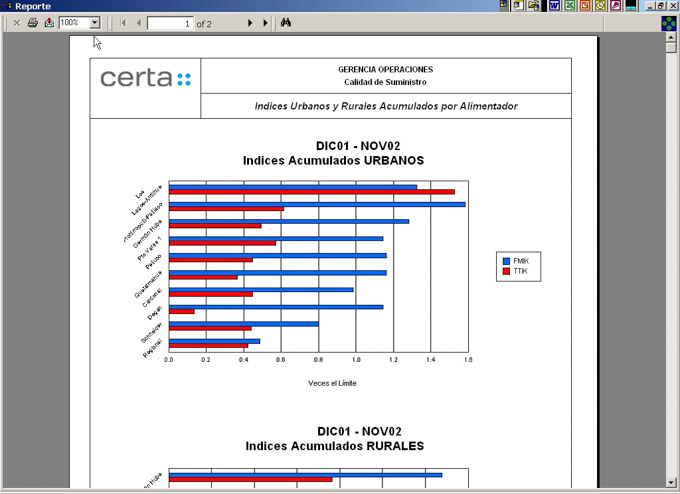The height and width of the screenshot is (494, 680).
Task: Open PowerPoint from the Office shortcut bar
Action: click(585, 6)
